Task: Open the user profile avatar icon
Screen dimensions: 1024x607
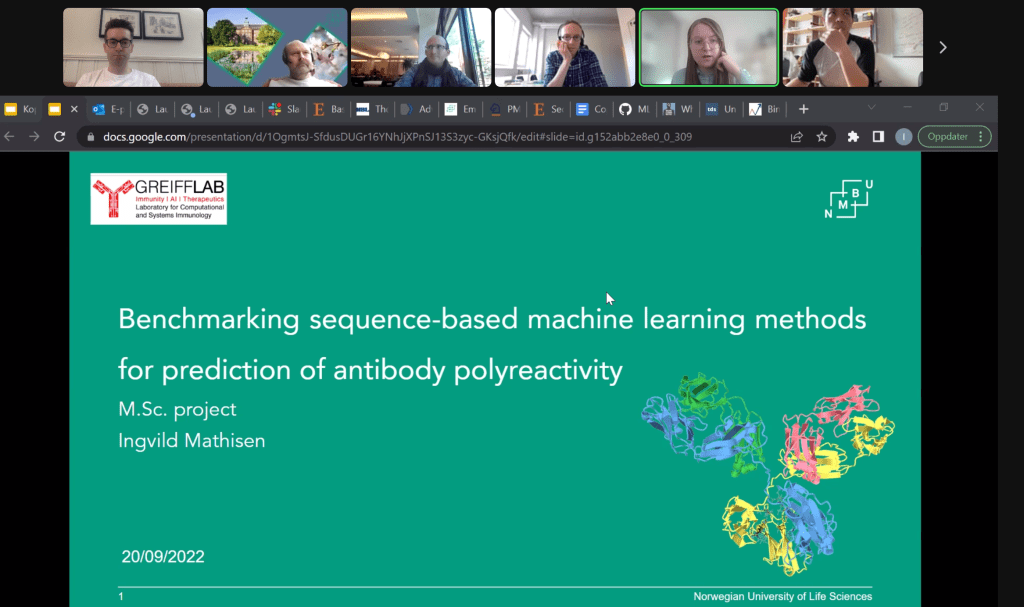Action: click(904, 137)
